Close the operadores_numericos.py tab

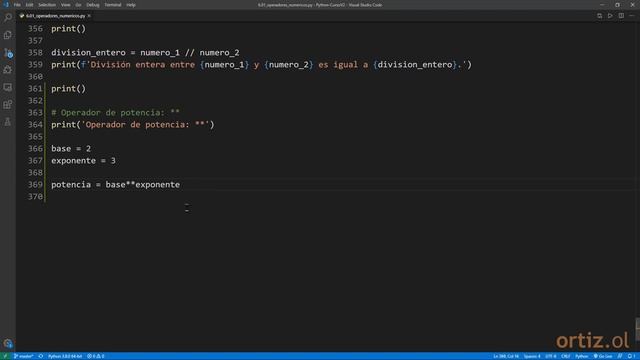pos(89,16)
